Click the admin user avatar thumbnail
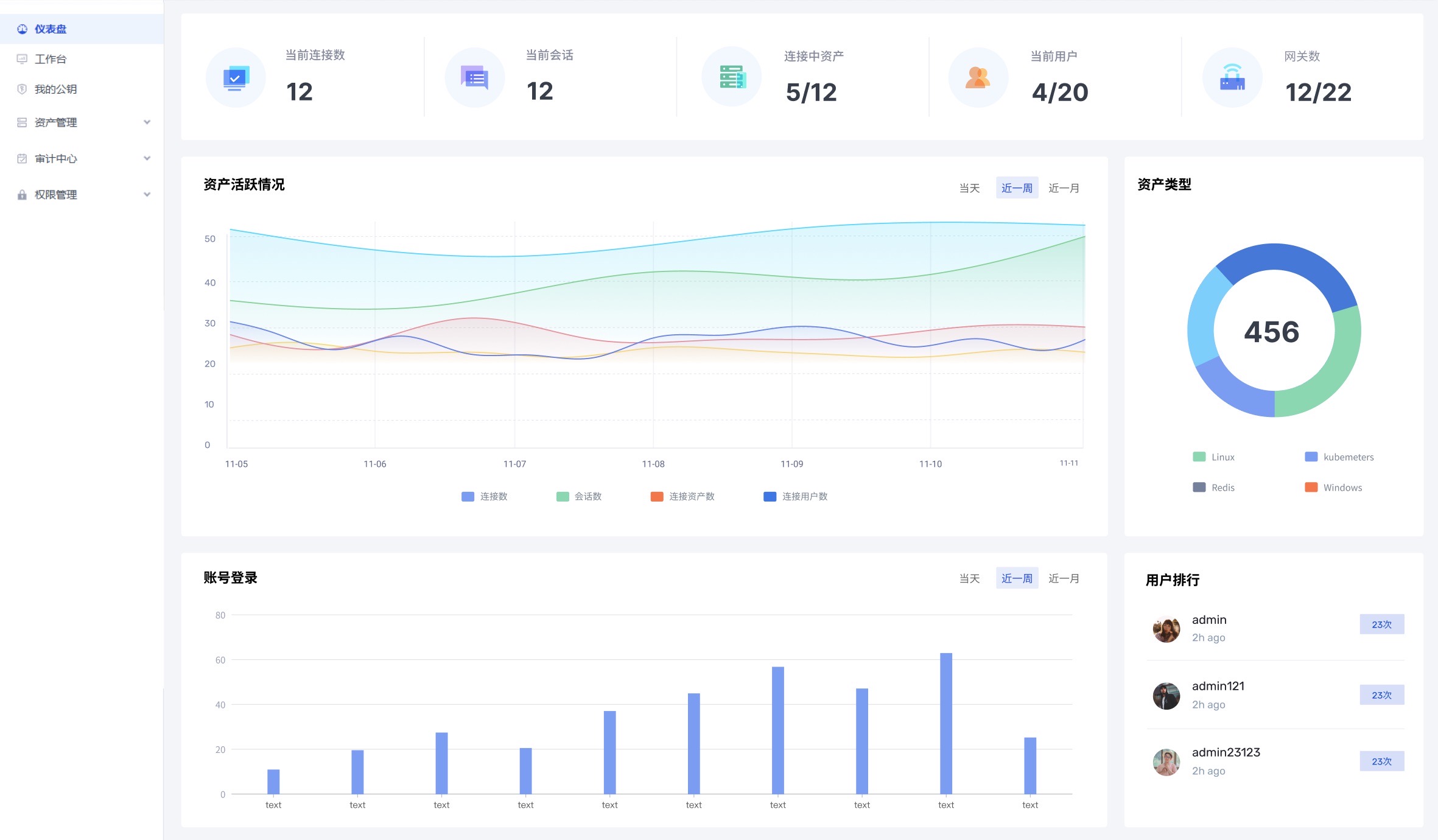1438x840 pixels. tap(1166, 629)
